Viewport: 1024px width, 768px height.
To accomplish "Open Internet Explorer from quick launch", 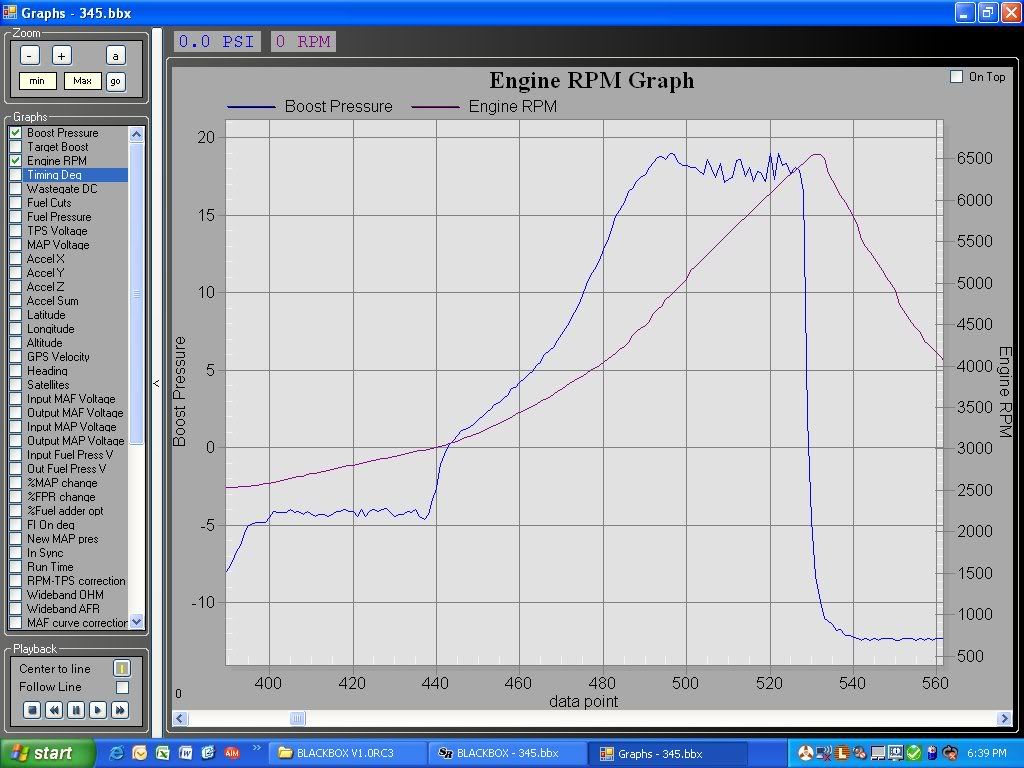I will click(x=117, y=753).
